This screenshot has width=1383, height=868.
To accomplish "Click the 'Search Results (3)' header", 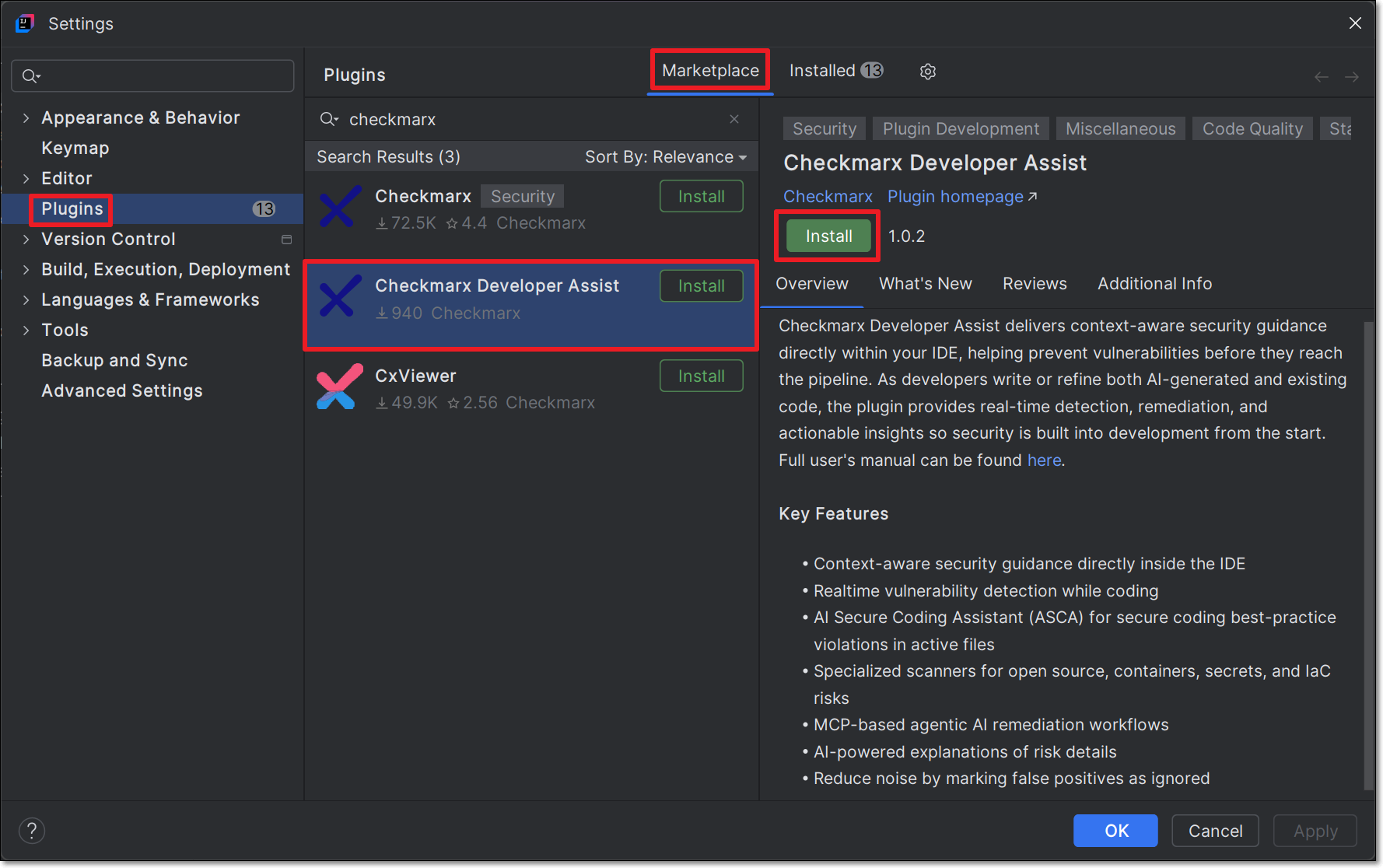I will tap(388, 157).
